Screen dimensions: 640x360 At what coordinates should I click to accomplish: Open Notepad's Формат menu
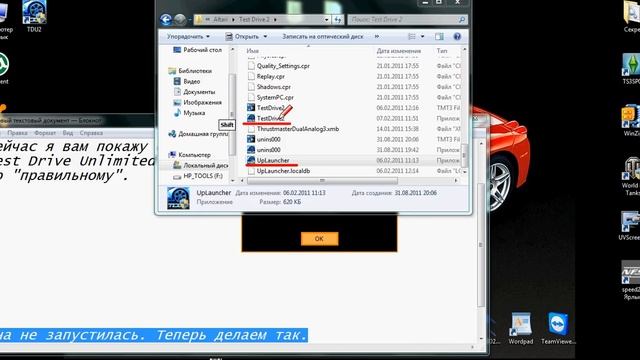tap(45, 133)
